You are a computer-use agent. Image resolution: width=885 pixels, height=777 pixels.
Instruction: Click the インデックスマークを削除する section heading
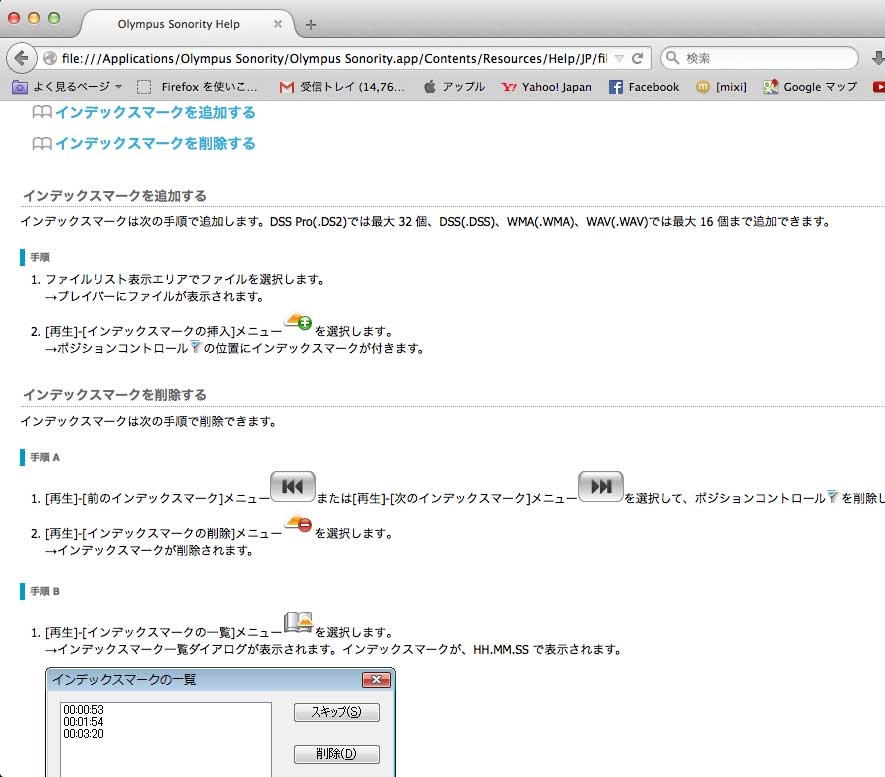click(x=115, y=394)
